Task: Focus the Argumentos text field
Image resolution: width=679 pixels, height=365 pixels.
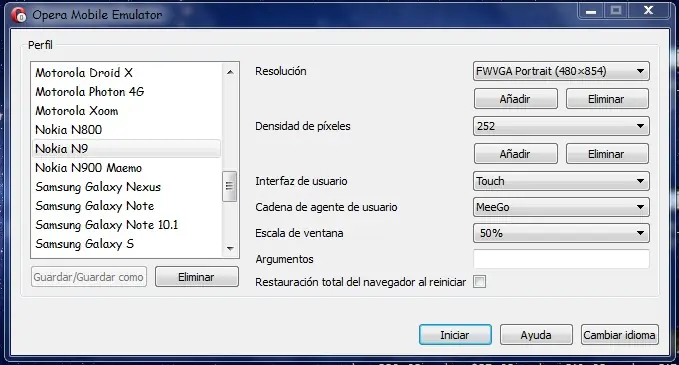Action: tap(561, 259)
